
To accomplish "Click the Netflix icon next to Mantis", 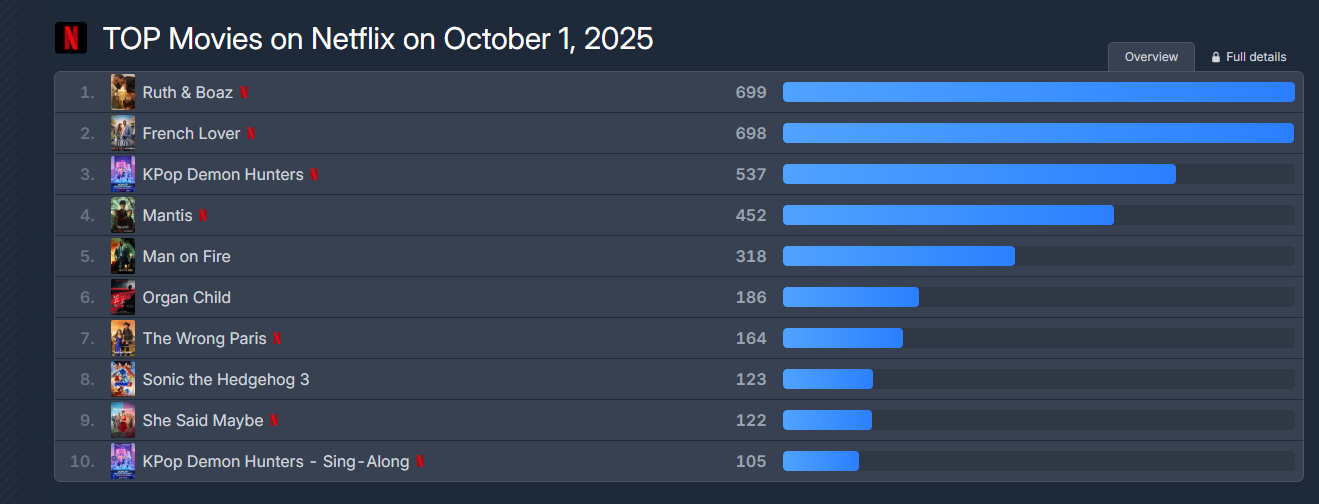I will point(203,216).
